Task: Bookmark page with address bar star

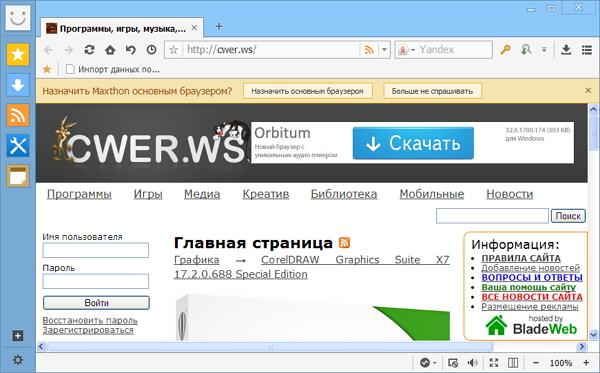Action: [174, 50]
